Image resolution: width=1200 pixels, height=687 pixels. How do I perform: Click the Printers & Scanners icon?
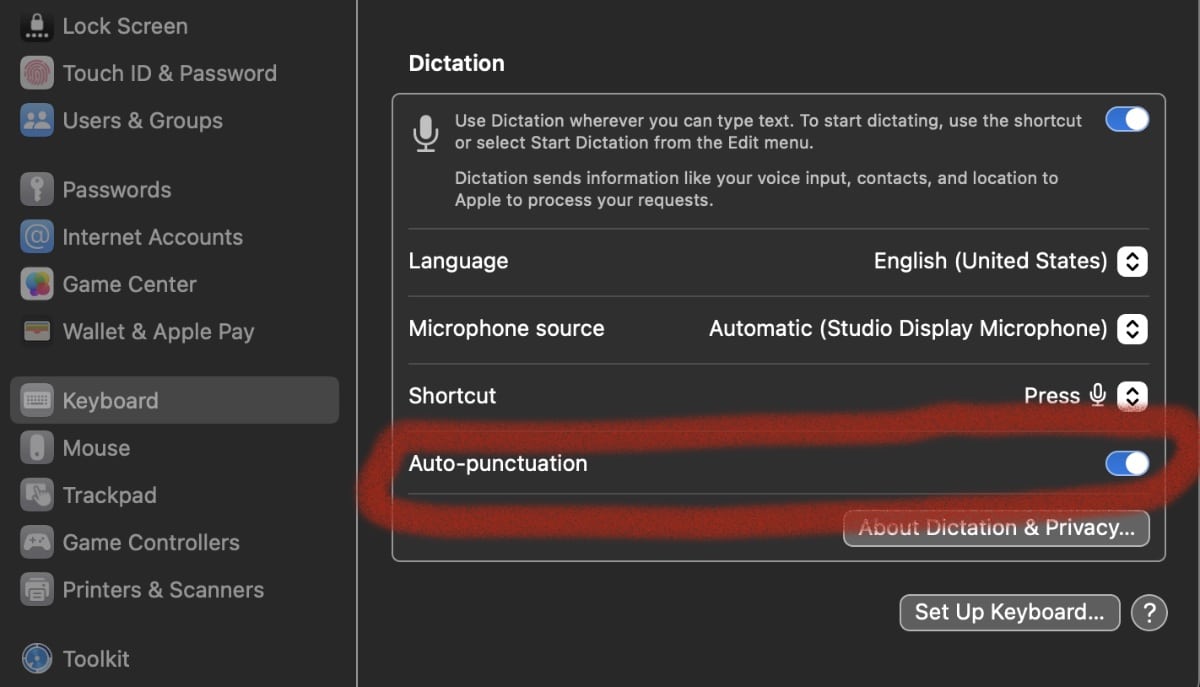click(37, 590)
